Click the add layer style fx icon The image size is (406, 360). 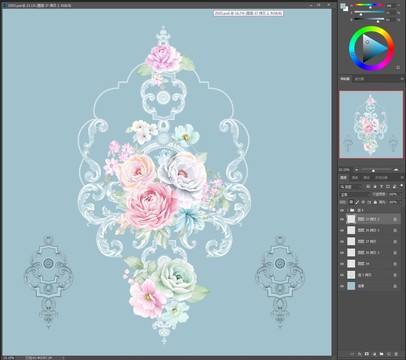[x=360, y=354]
